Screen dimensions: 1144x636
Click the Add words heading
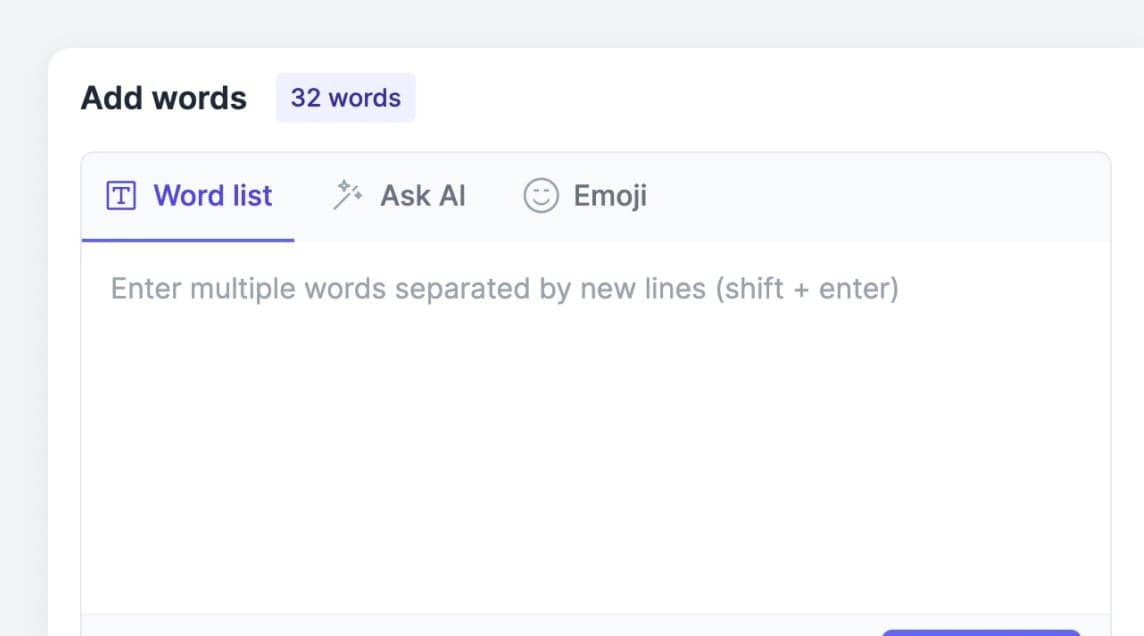click(163, 97)
